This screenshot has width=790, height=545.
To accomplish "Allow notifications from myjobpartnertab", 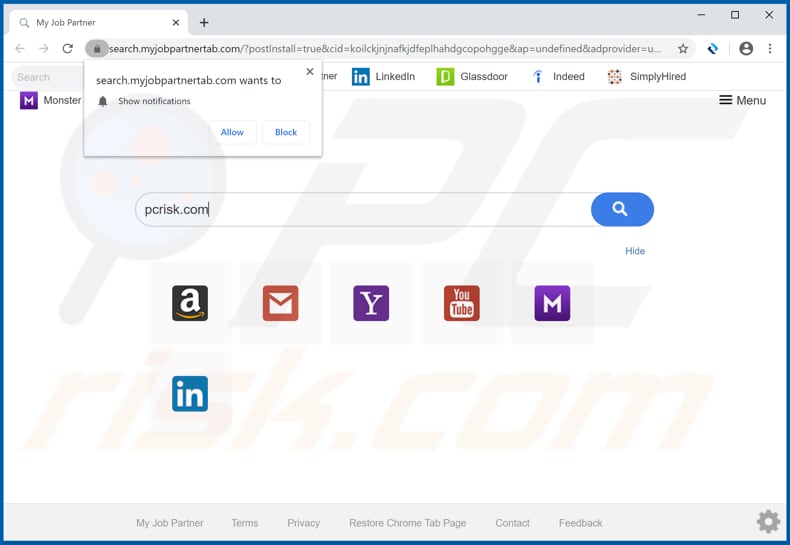I will (x=232, y=132).
